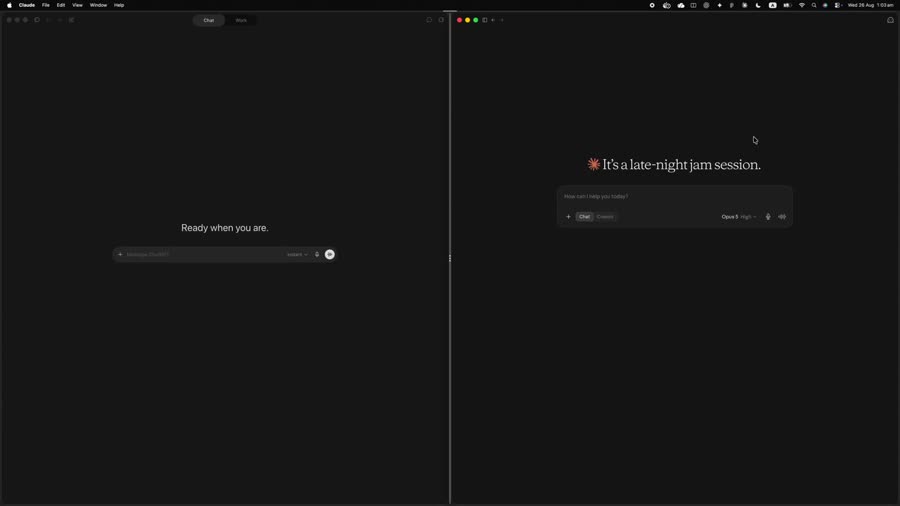Focus the left window message input field

(204, 254)
